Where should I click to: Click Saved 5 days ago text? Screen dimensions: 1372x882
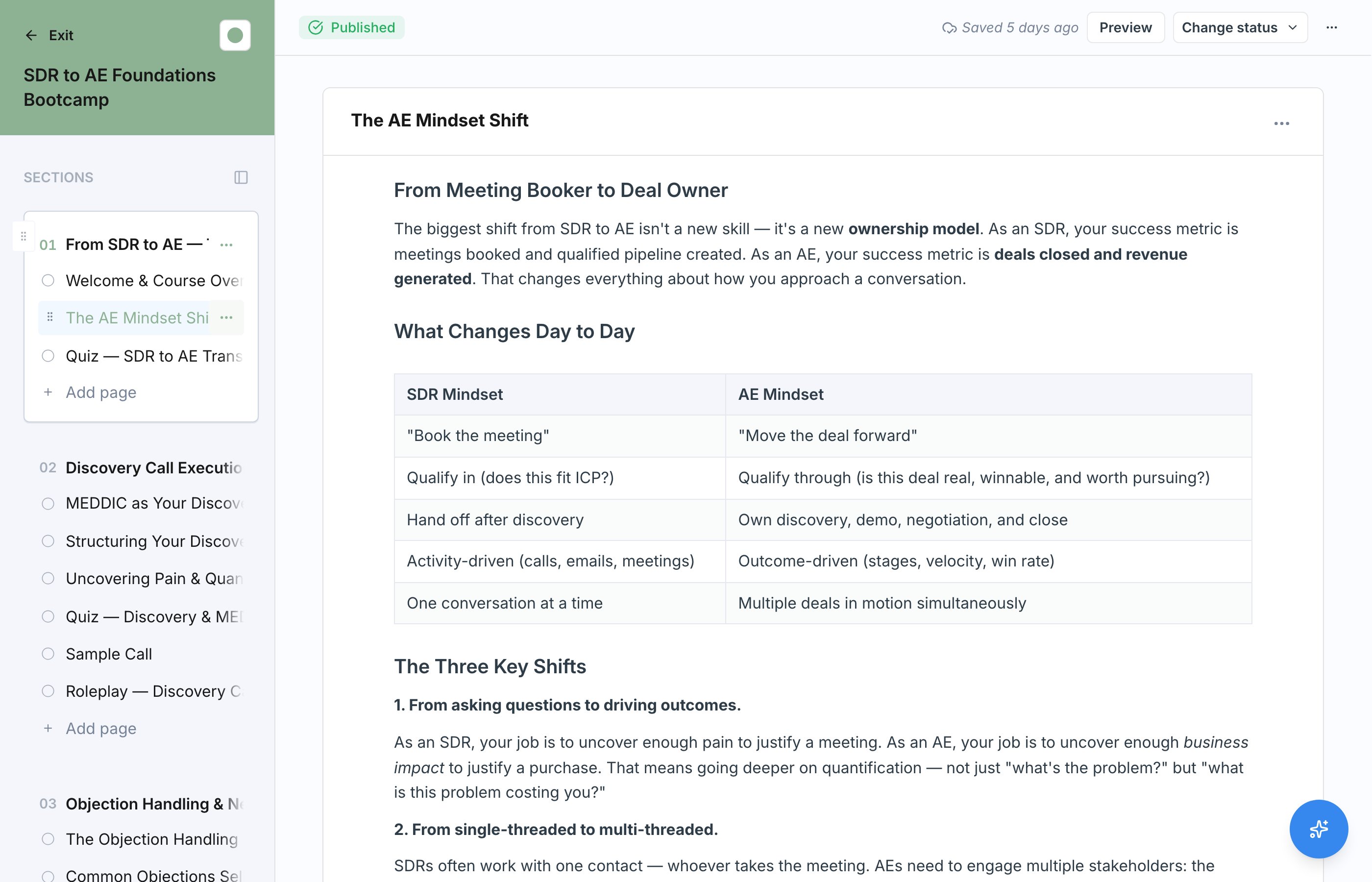point(1020,27)
